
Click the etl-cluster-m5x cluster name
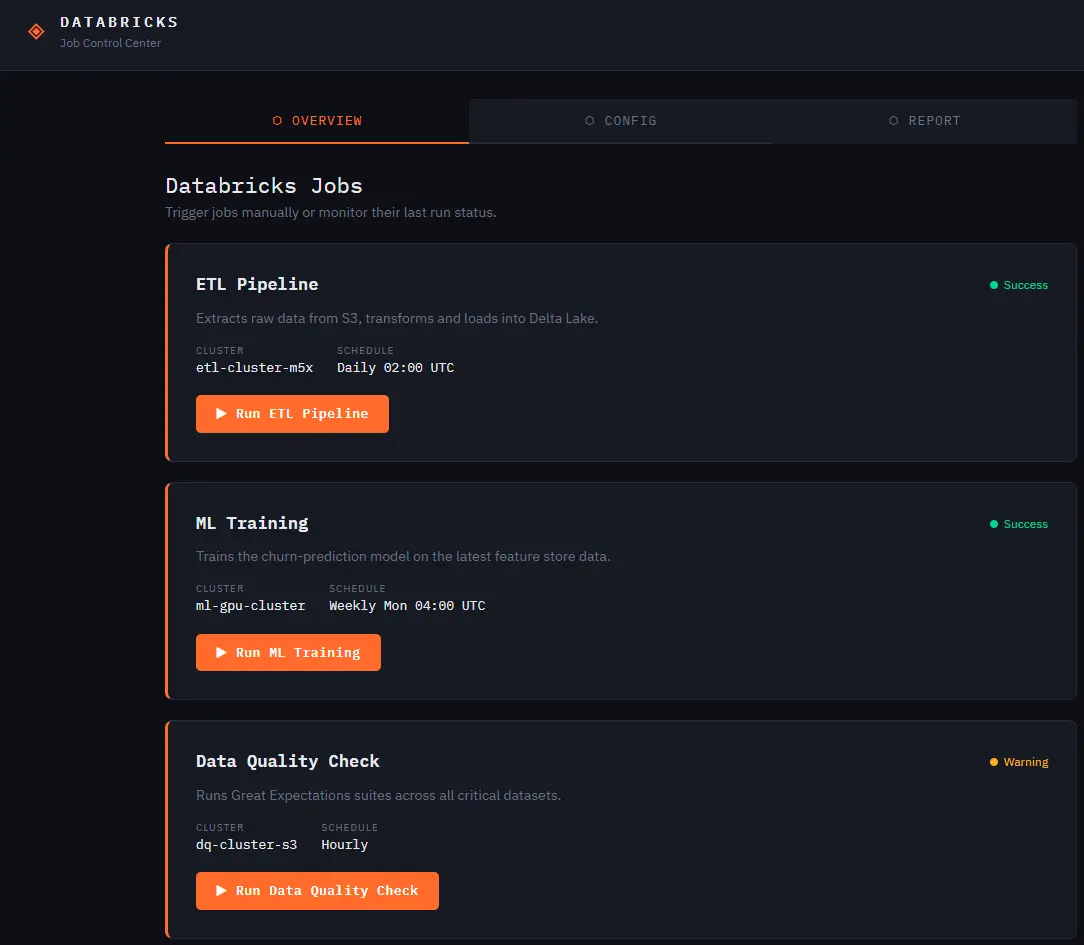coord(254,368)
